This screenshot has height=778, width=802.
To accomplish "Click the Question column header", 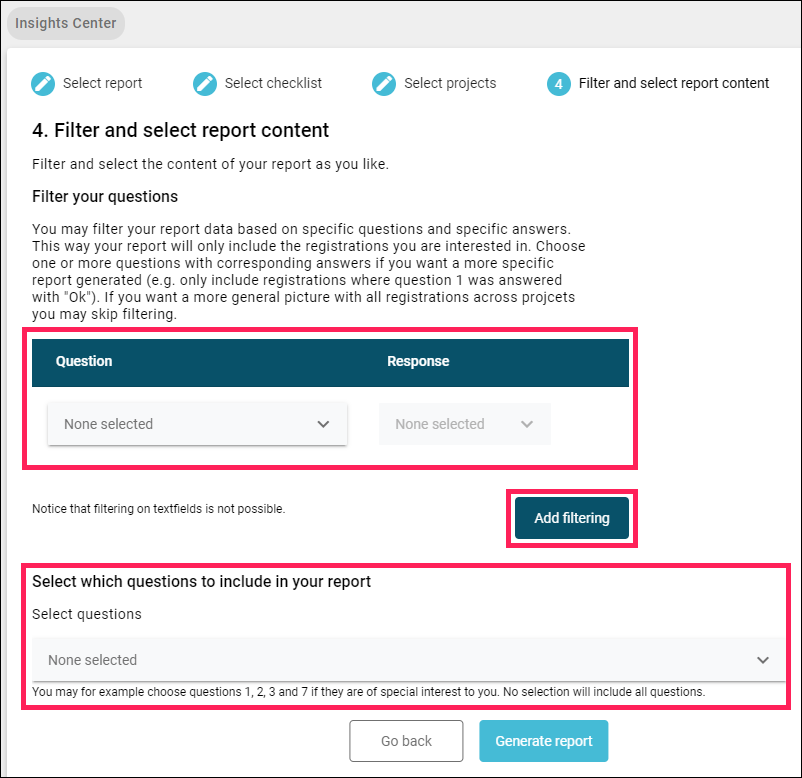I will tap(84, 361).
